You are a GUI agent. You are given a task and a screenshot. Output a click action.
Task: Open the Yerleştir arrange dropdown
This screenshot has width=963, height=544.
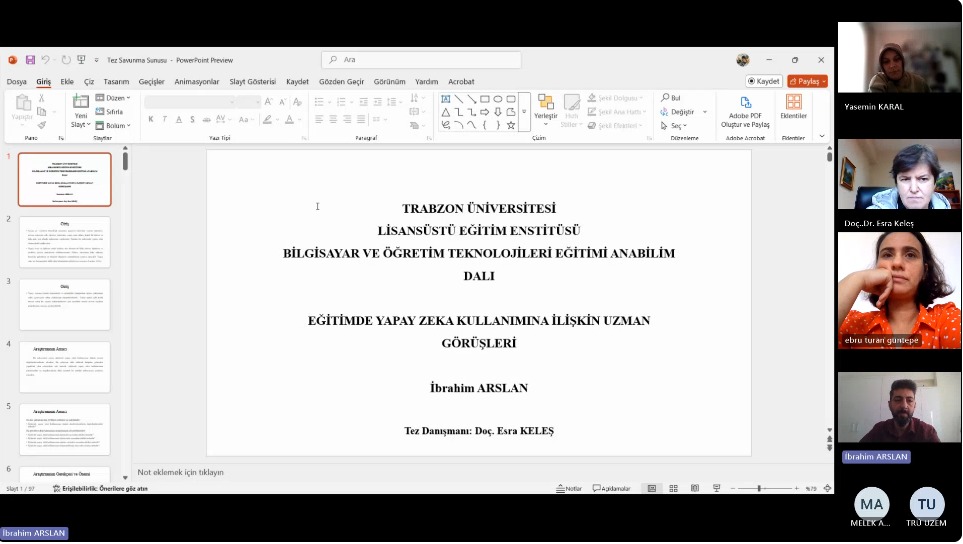545,111
